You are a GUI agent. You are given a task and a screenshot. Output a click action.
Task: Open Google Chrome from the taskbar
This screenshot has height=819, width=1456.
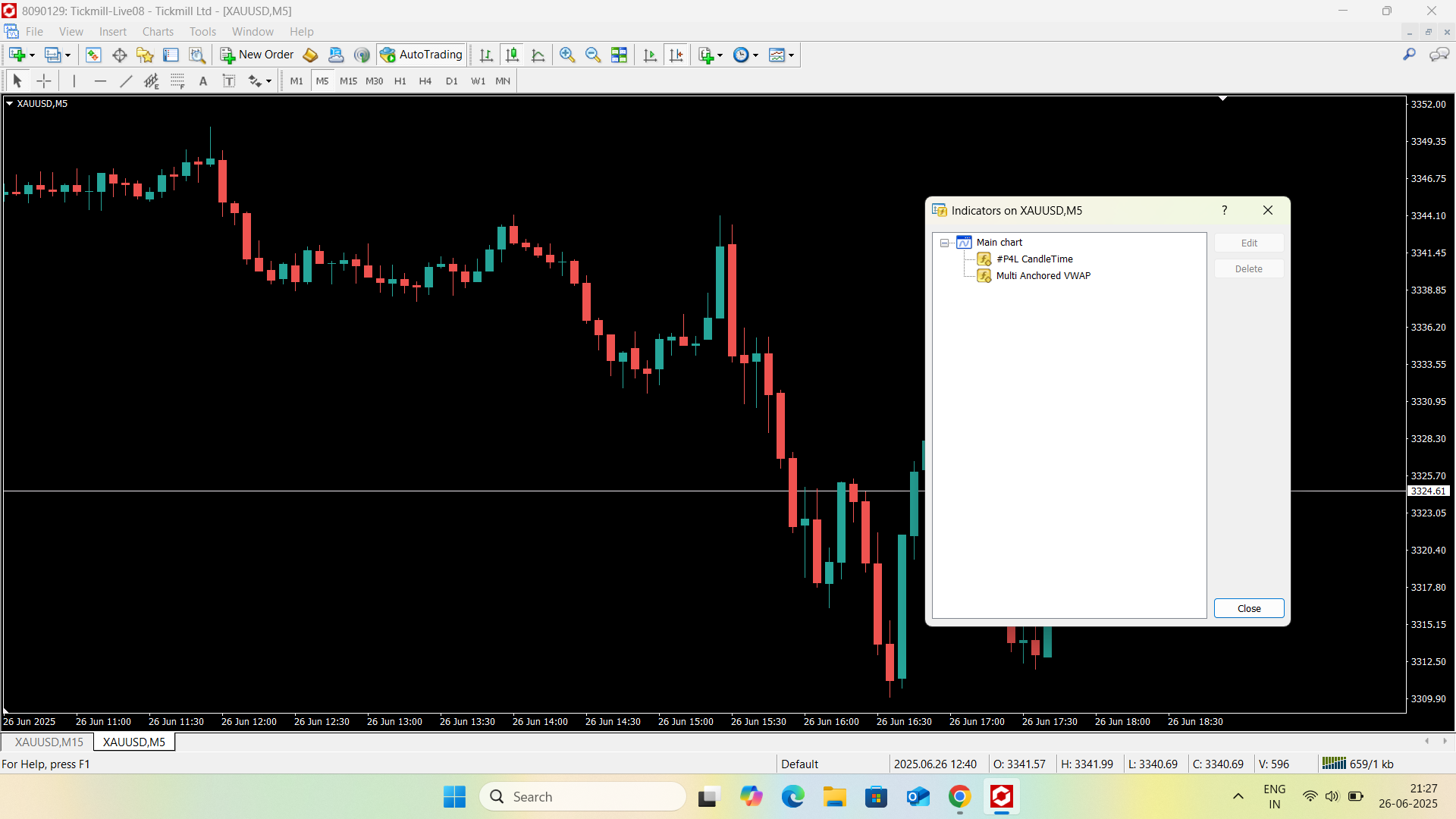click(959, 797)
